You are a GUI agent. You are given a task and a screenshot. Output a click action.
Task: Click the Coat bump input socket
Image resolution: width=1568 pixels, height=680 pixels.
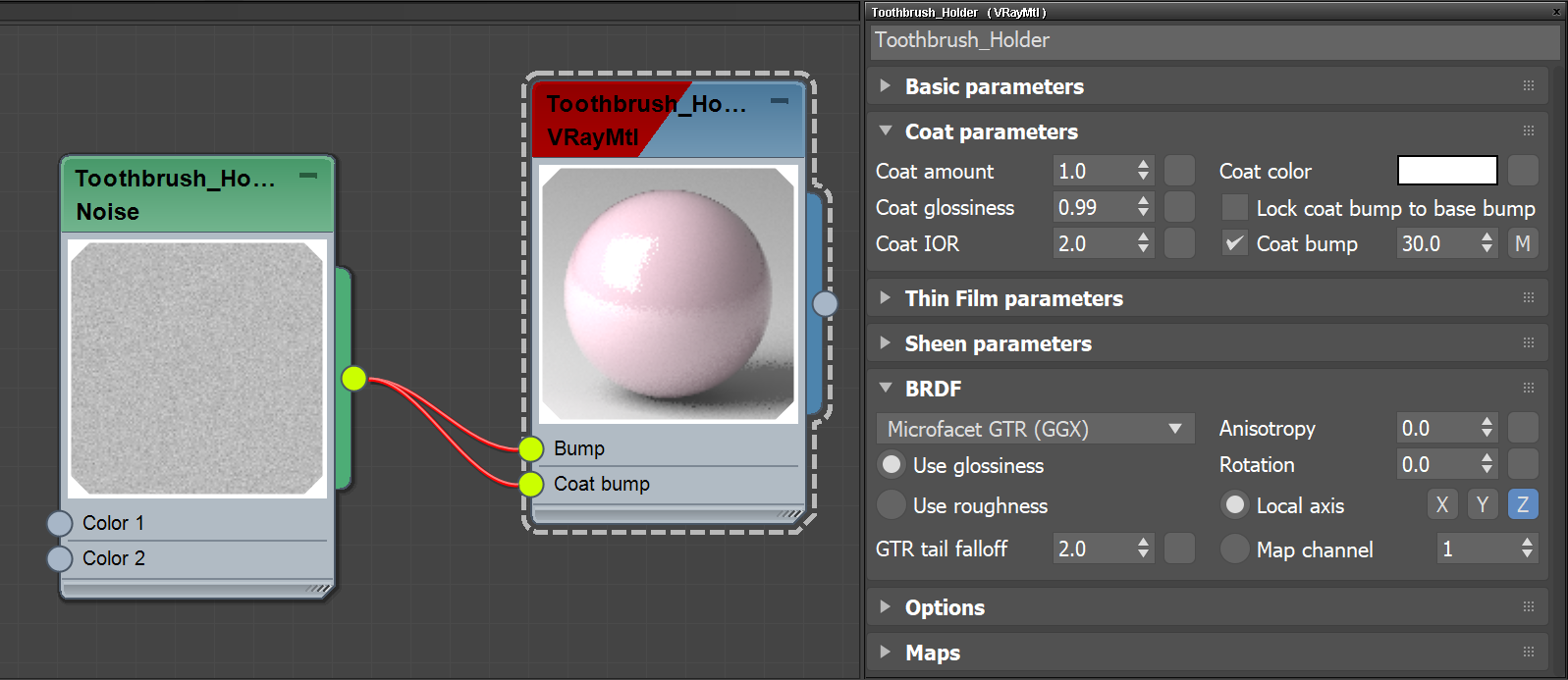click(531, 484)
